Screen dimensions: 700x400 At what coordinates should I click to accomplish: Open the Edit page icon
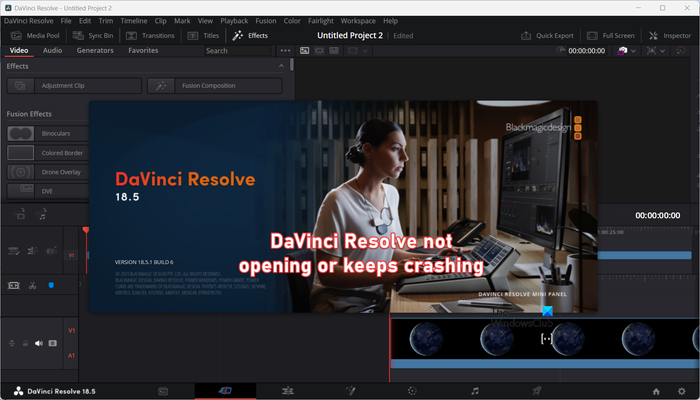(288, 391)
